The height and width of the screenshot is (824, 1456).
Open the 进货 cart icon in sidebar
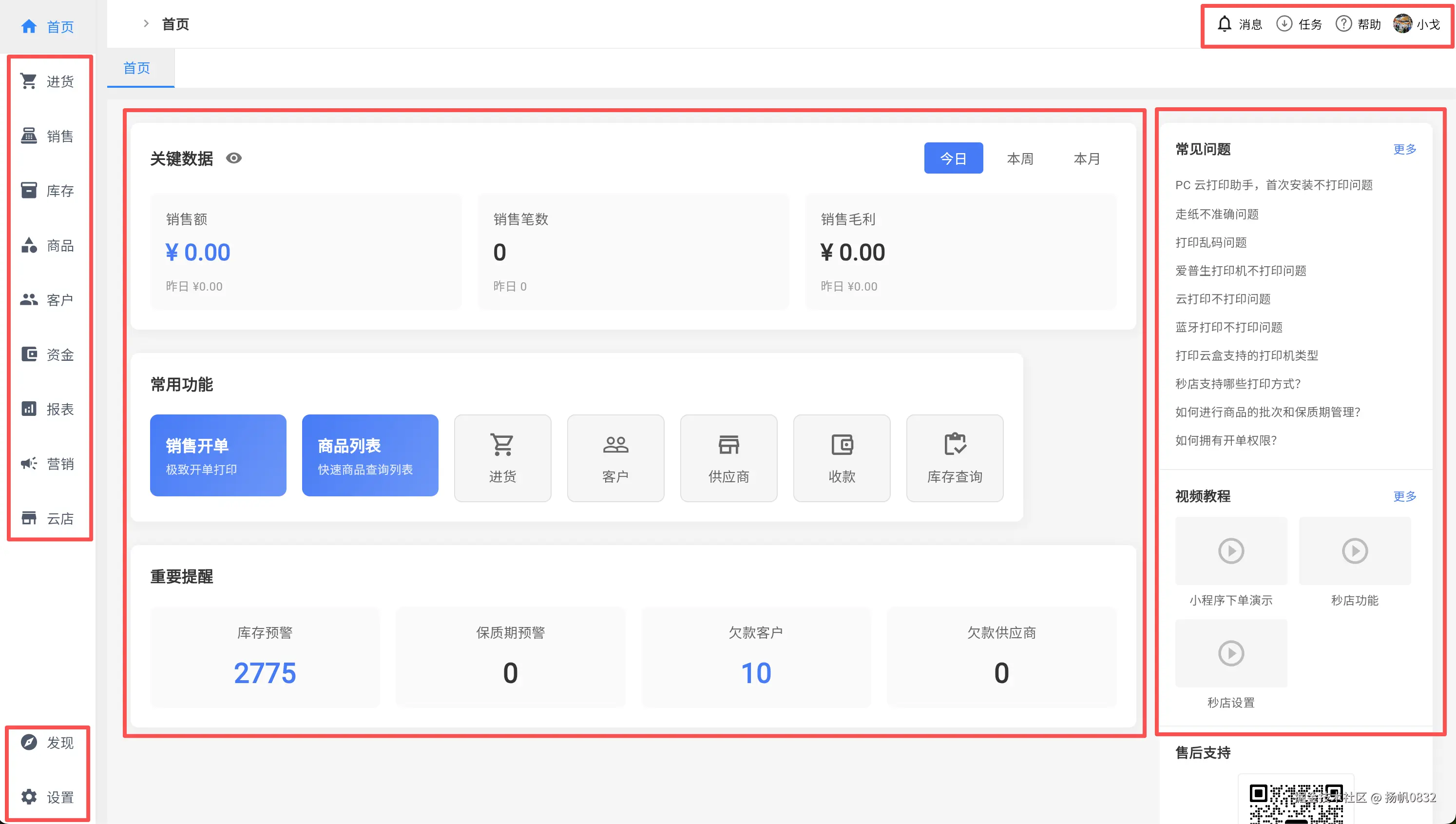29,81
